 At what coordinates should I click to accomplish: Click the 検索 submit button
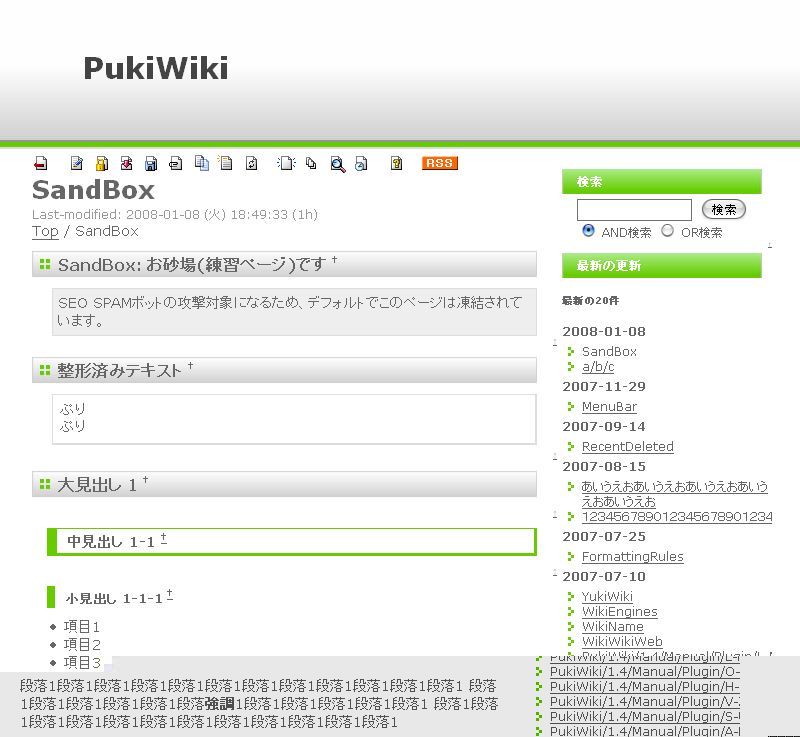(x=724, y=210)
